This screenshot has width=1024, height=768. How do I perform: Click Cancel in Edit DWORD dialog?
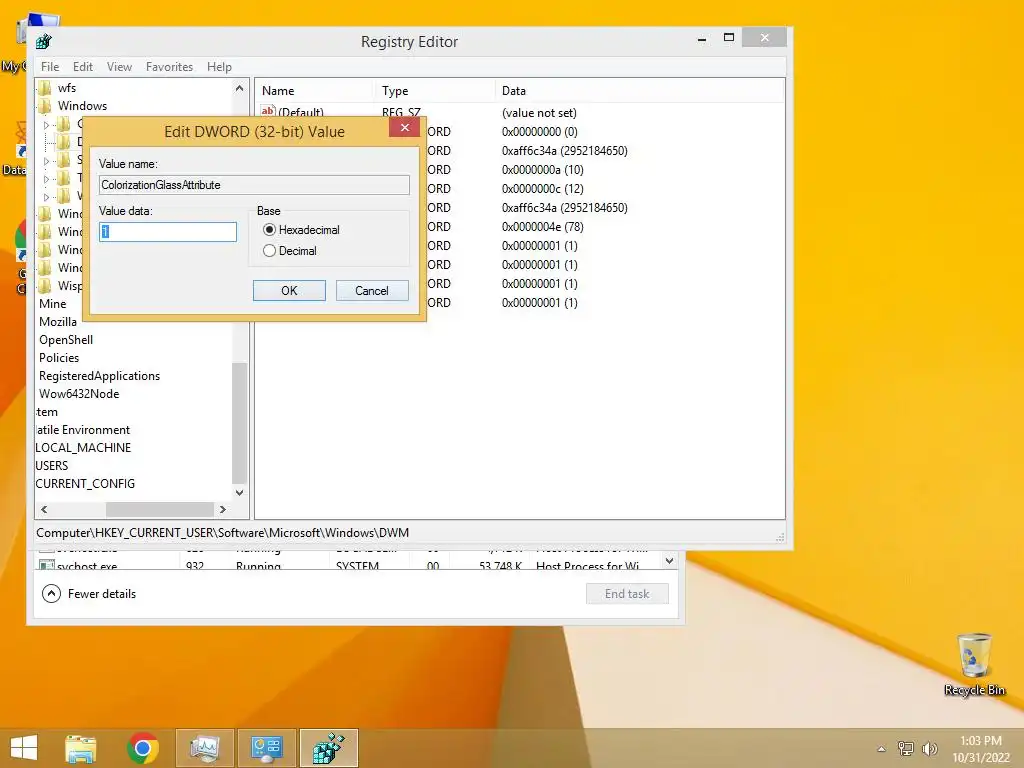tap(372, 291)
